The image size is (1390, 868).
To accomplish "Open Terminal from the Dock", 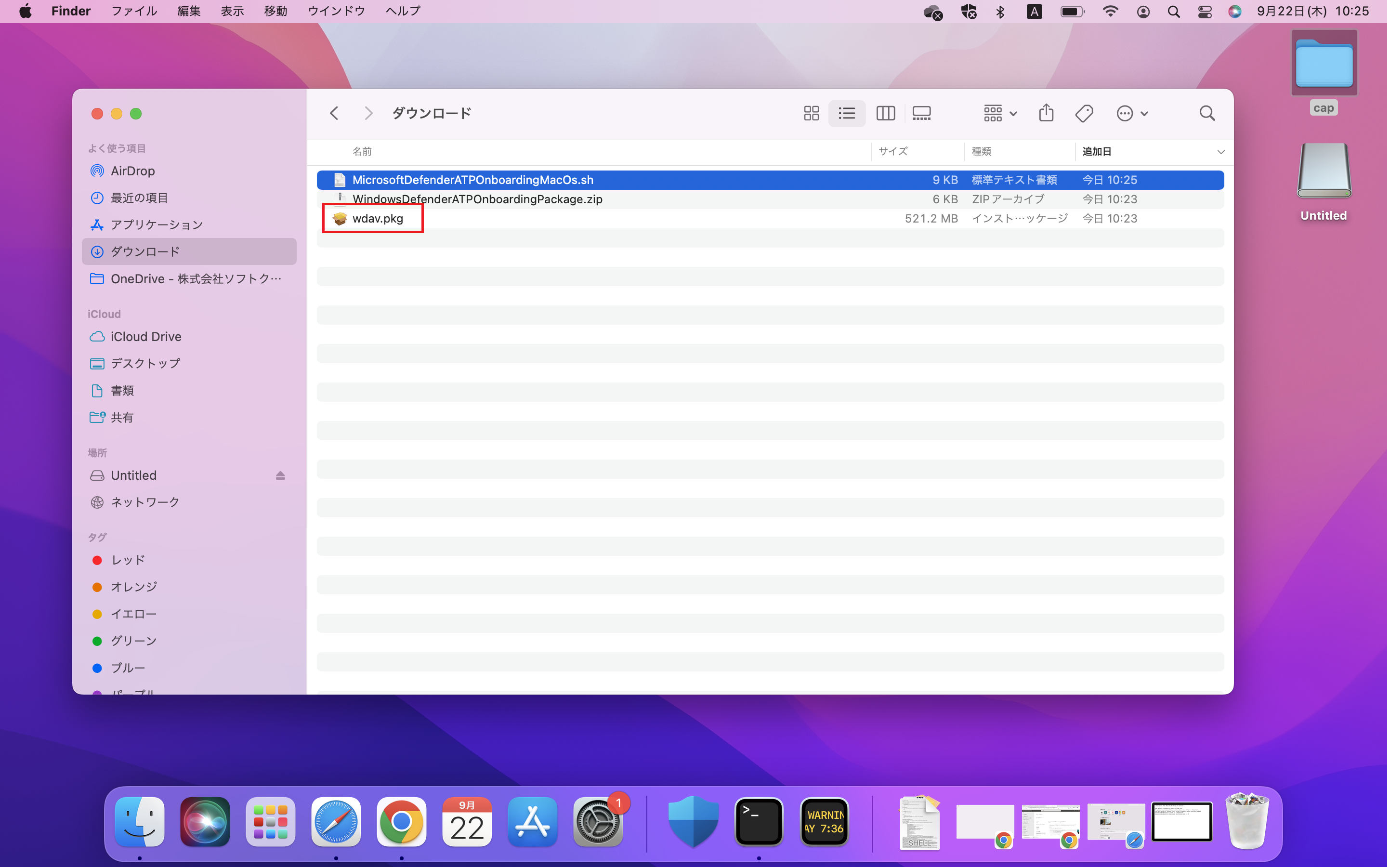I will 761,823.
